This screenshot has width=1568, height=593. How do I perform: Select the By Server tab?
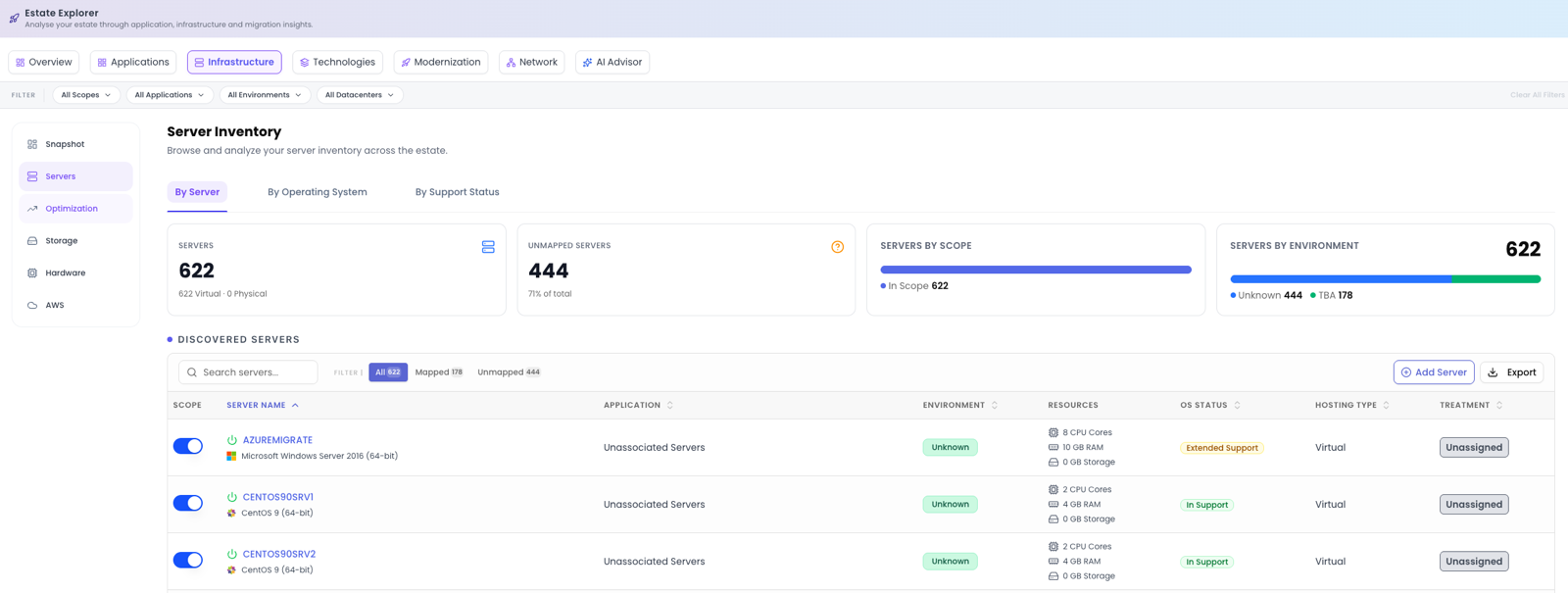point(197,192)
